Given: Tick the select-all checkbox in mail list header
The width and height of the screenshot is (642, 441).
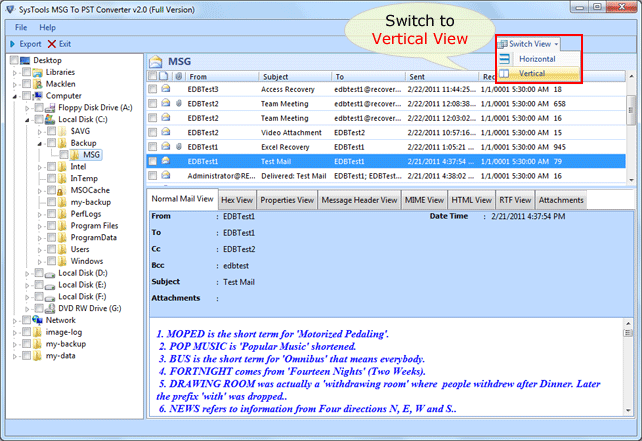Looking at the screenshot, I should [152, 76].
